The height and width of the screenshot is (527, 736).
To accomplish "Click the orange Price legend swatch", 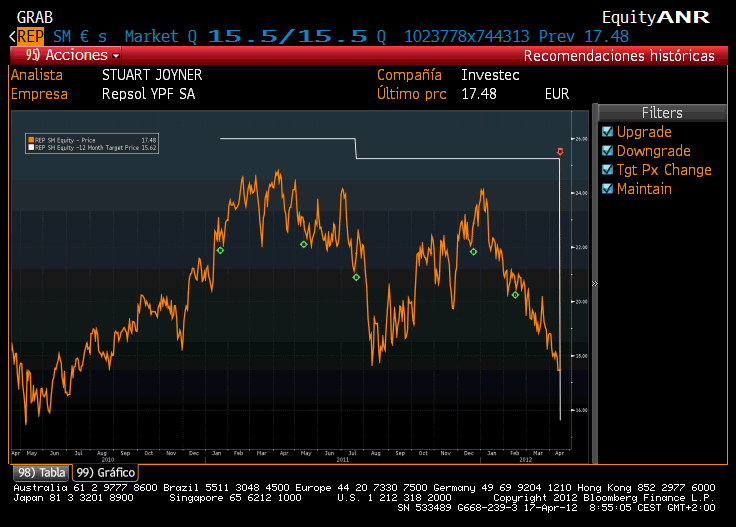I will [x=31, y=140].
